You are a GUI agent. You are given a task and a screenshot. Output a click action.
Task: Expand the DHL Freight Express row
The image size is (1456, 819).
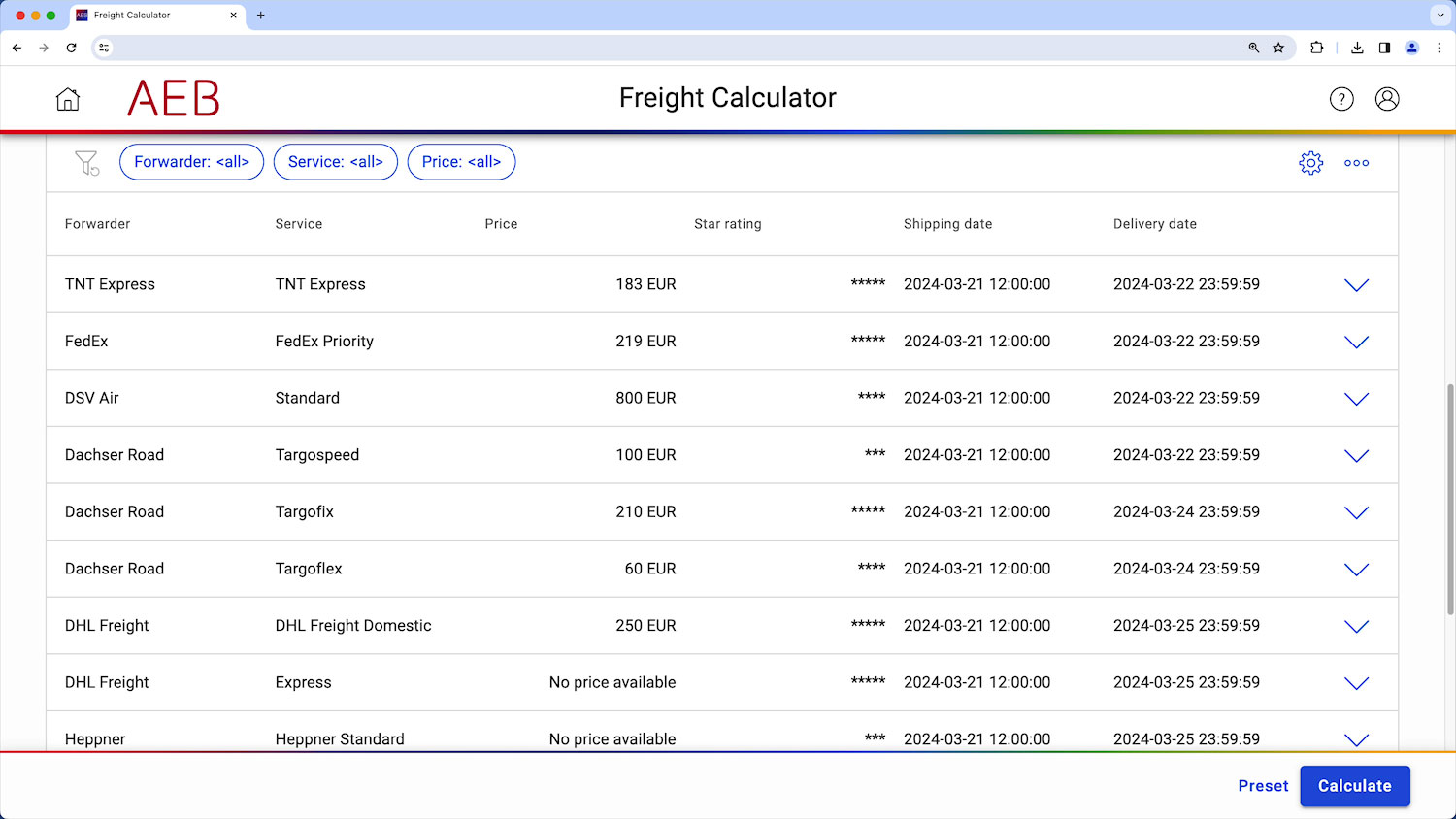[1356, 682]
